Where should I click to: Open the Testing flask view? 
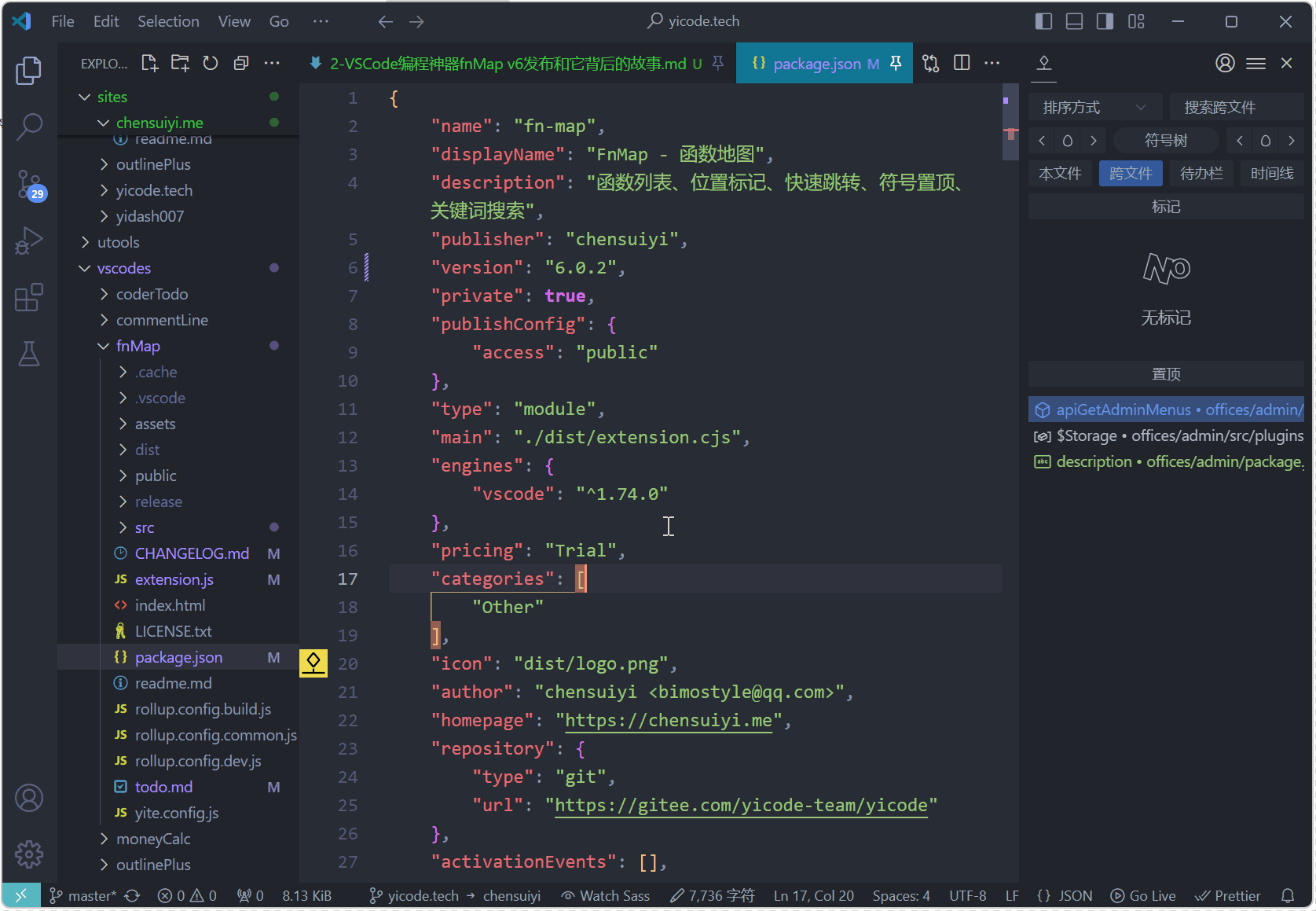coord(29,354)
